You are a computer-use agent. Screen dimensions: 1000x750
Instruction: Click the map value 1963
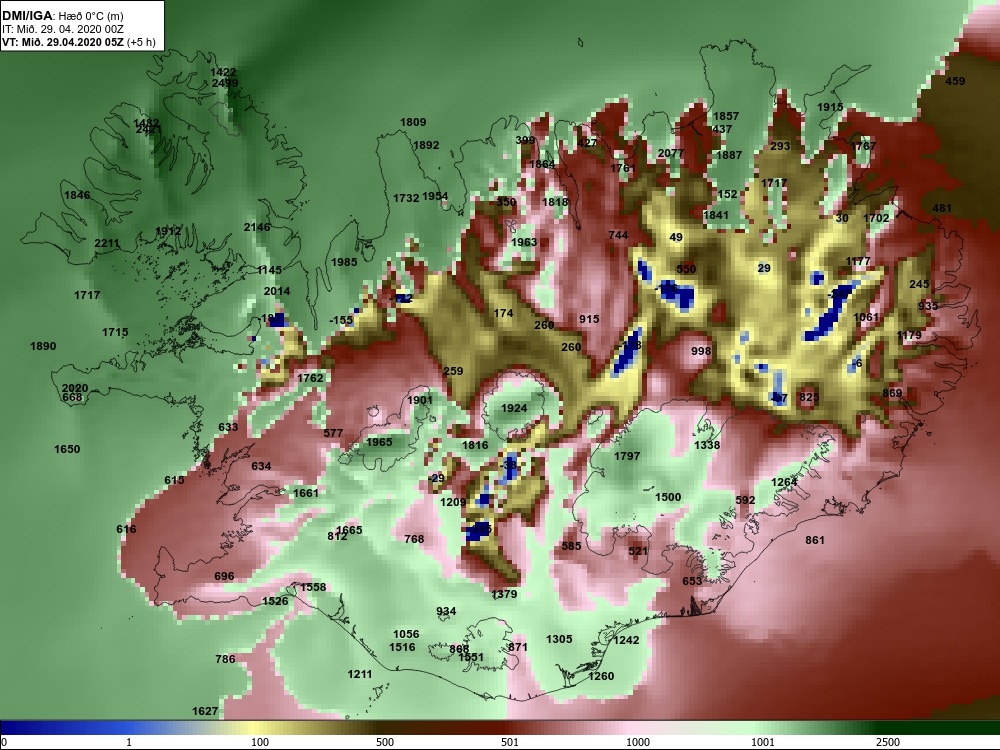(524, 242)
